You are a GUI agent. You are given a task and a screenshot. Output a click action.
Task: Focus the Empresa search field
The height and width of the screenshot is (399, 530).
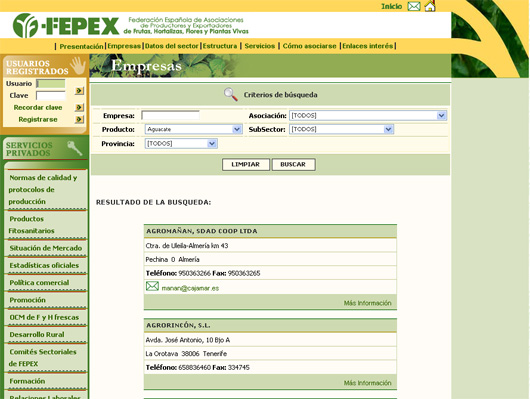pos(170,115)
